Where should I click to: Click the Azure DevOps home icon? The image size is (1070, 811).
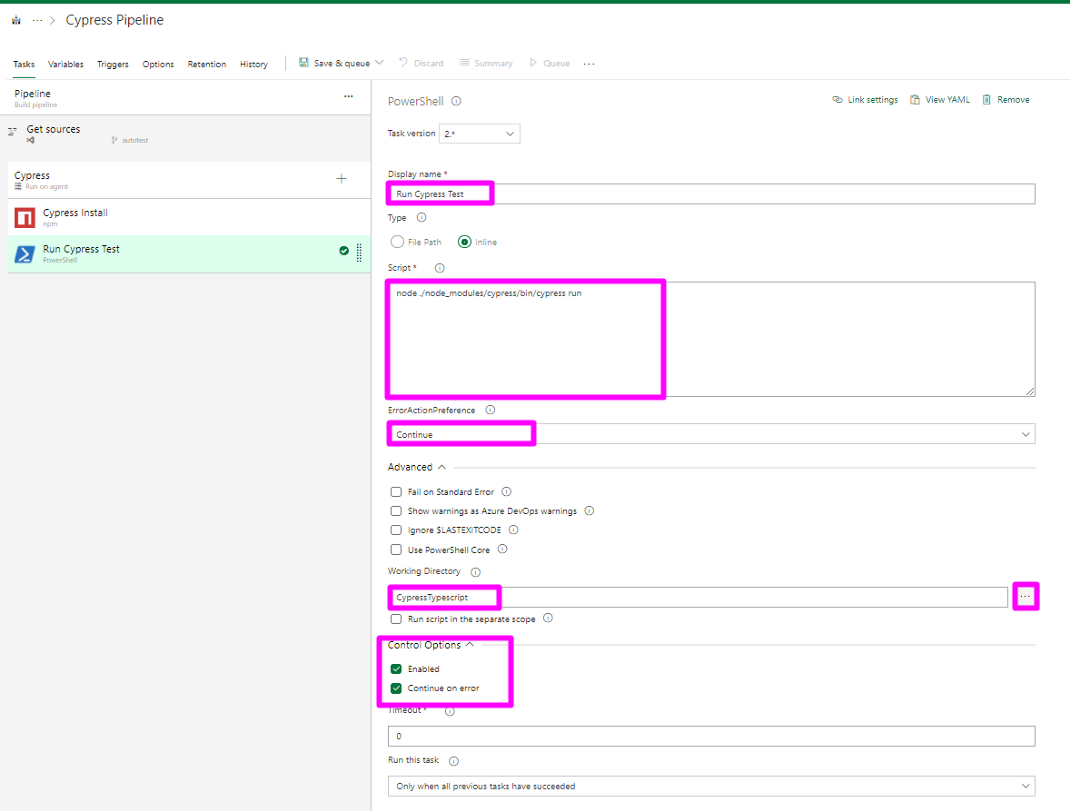[x=16, y=20]
